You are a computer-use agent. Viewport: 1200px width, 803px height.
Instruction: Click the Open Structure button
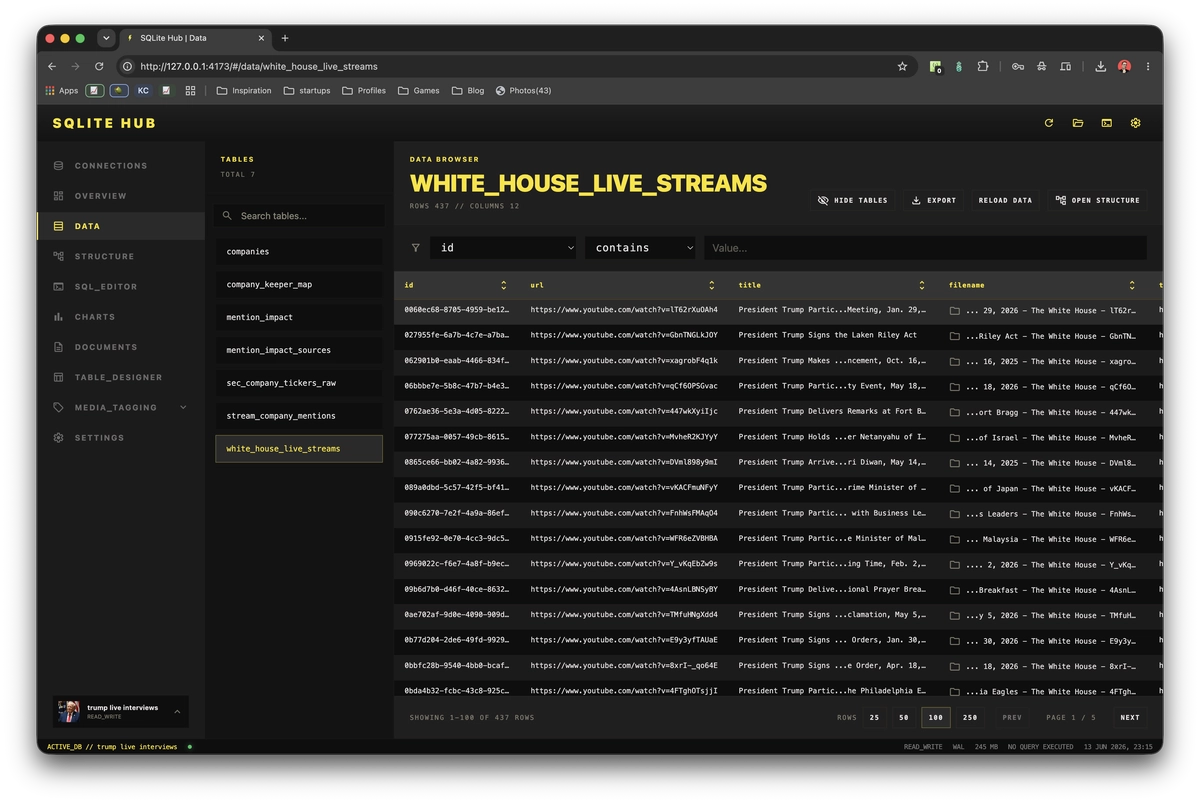coord(1097,200)
